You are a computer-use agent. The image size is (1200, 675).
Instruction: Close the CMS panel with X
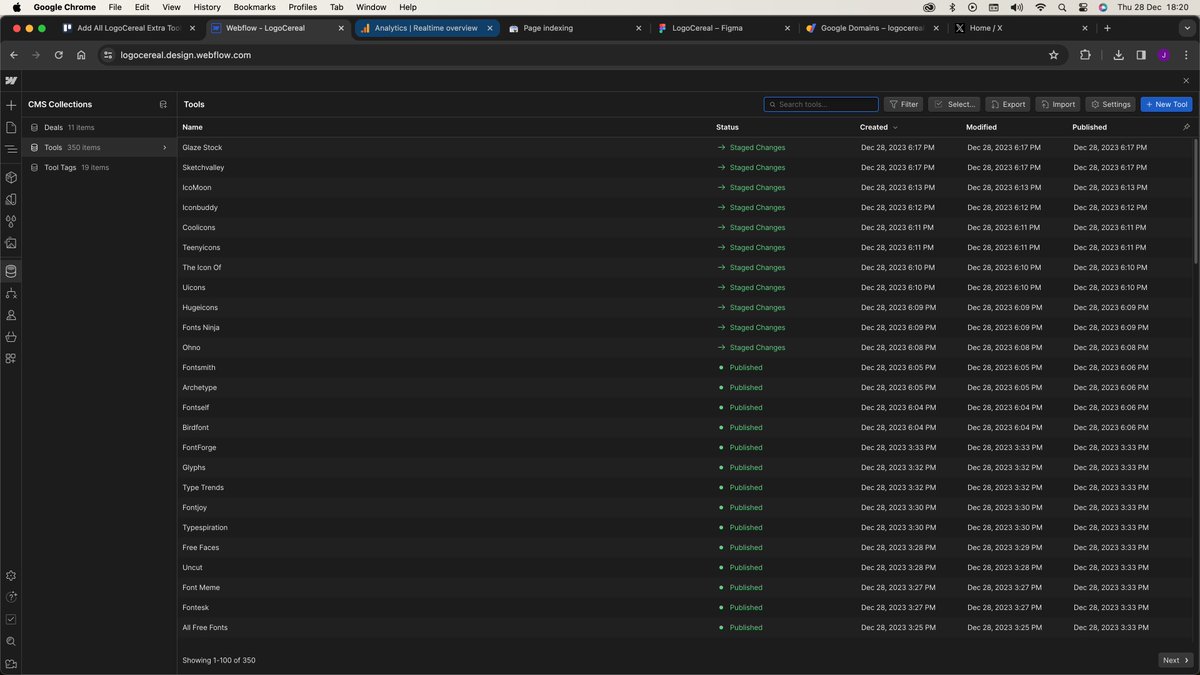point(1186,80)
